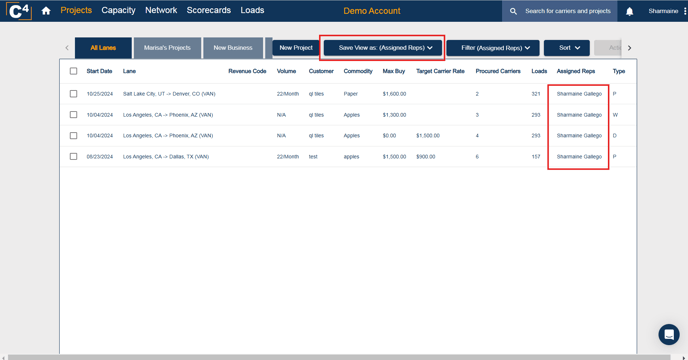Open the chat support bubble

pos(669,335)
